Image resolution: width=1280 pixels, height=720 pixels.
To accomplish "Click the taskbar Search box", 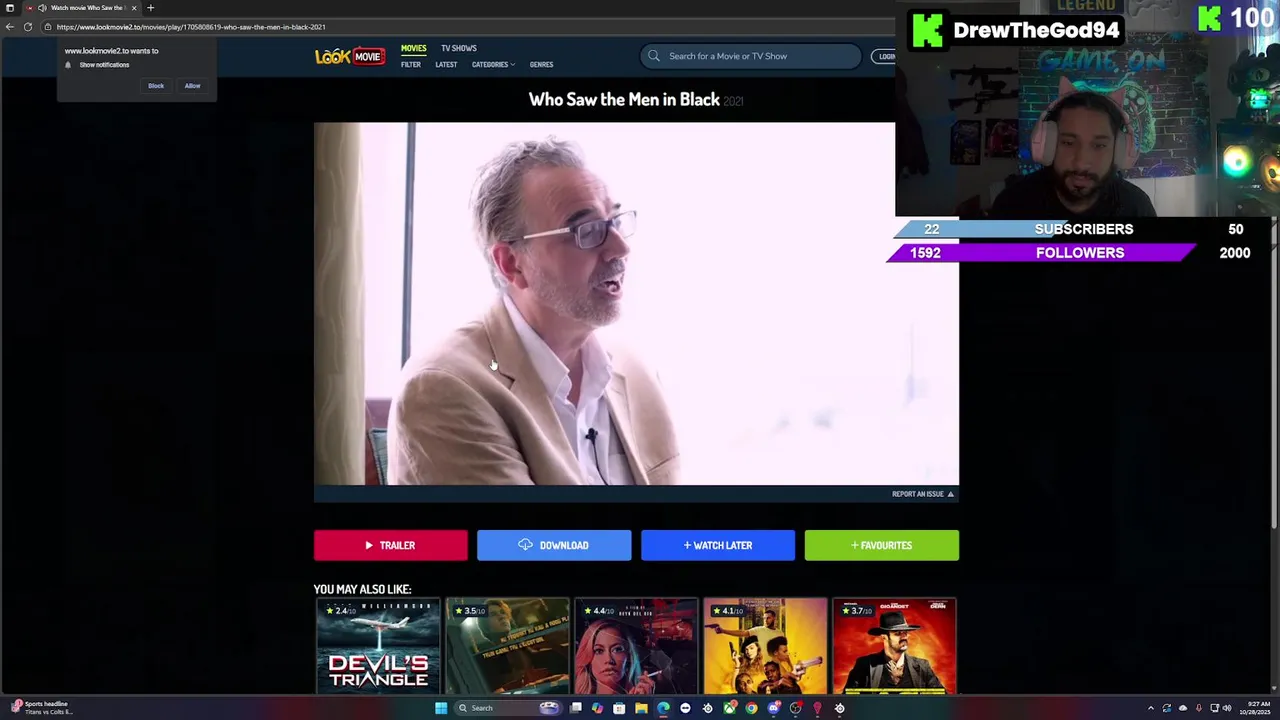I will click(x=508, y=708).
